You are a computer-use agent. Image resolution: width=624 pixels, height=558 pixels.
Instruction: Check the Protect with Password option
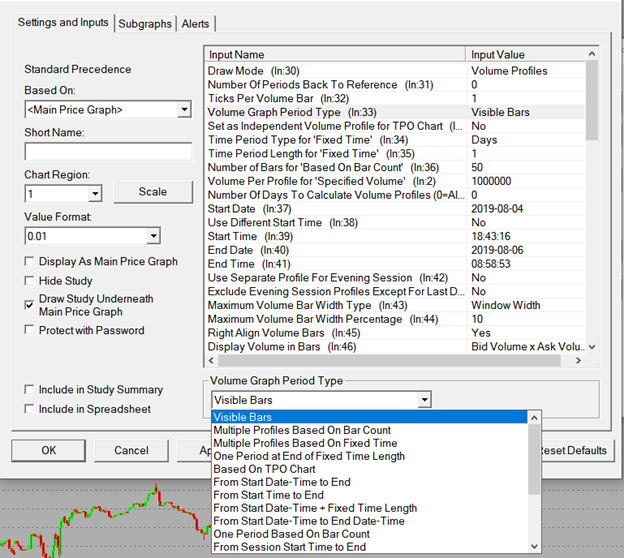coord(30,331)
